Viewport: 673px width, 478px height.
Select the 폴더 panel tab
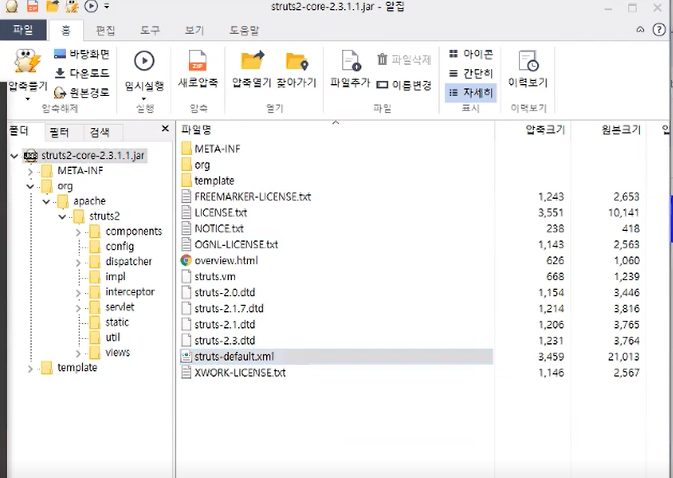(x=19, y=131)
